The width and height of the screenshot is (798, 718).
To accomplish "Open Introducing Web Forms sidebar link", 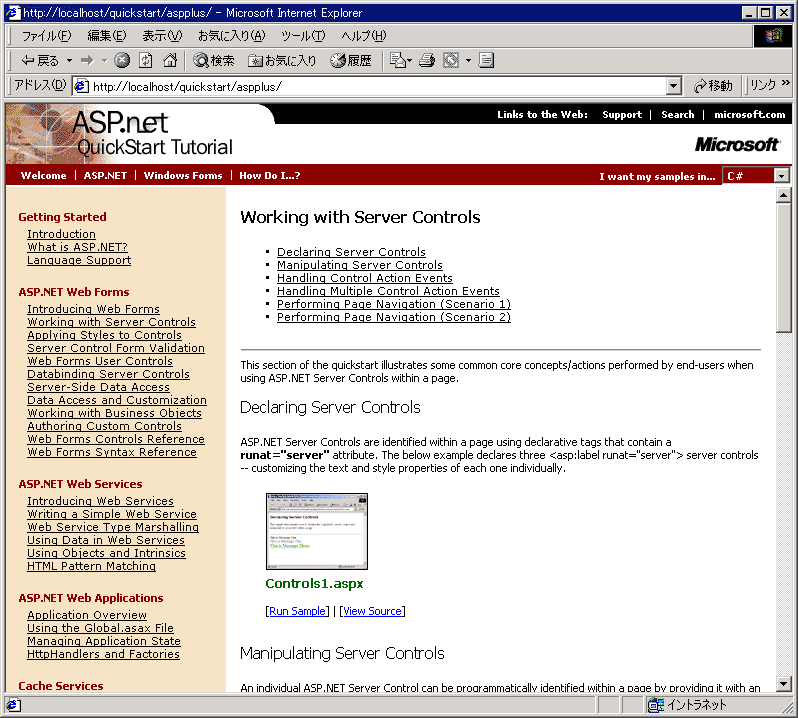I will [93, 309].
